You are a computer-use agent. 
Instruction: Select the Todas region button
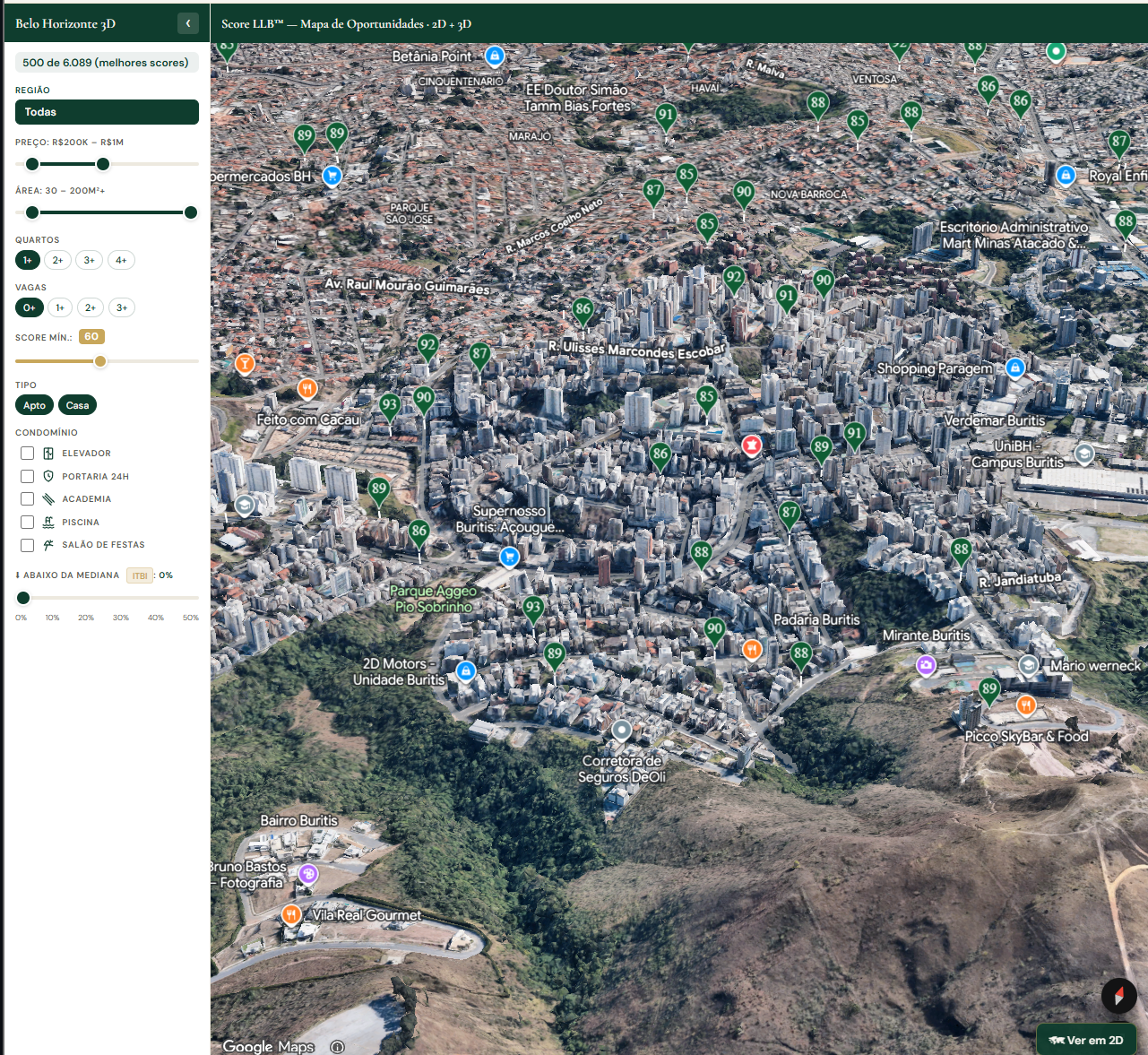(x=107, y=112)
